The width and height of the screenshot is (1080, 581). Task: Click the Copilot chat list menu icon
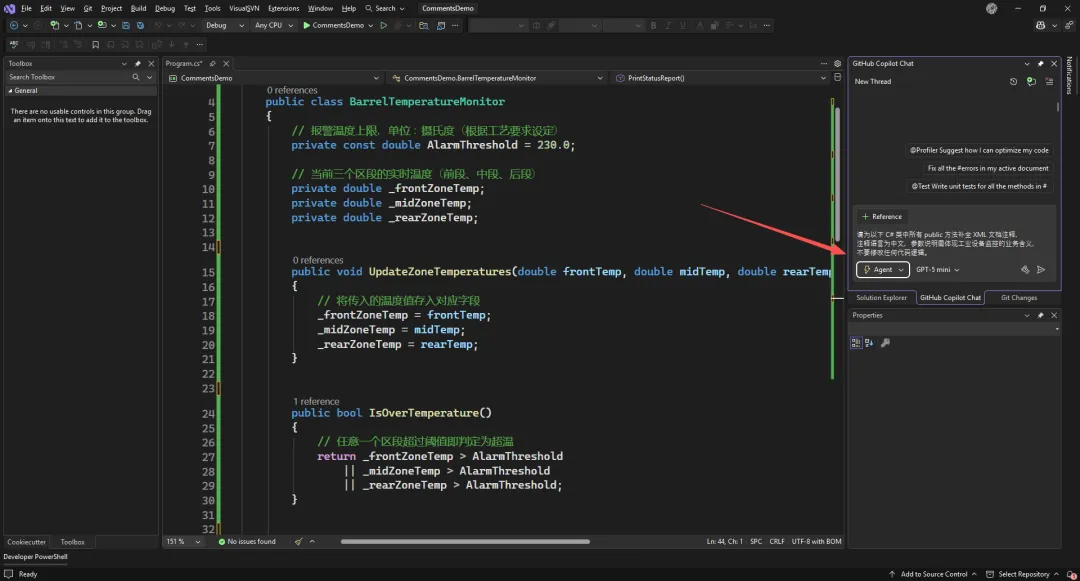[x=1049, y=81]
